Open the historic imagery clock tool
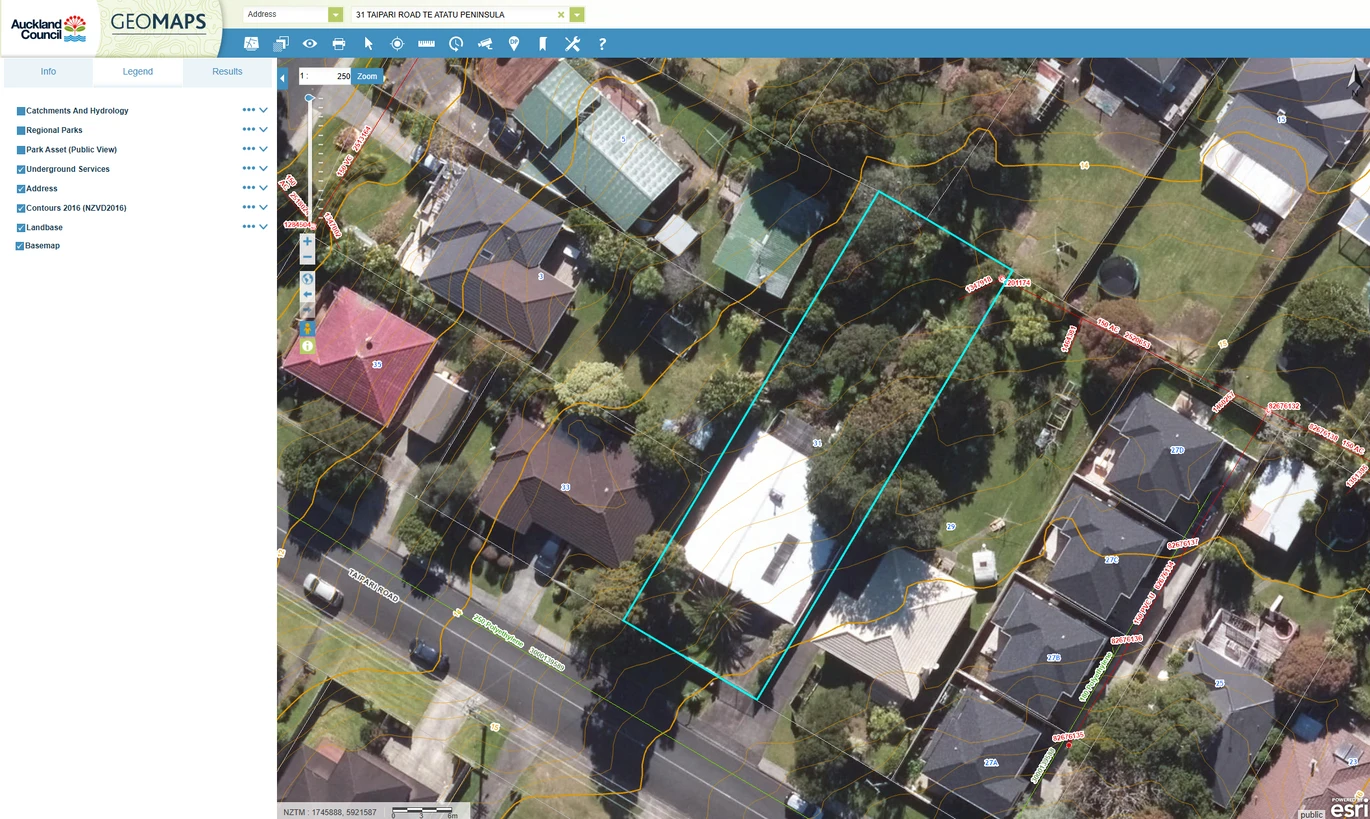Image resolution: width=1370 pixels, height=819 pixels. [x=456, y=44]
